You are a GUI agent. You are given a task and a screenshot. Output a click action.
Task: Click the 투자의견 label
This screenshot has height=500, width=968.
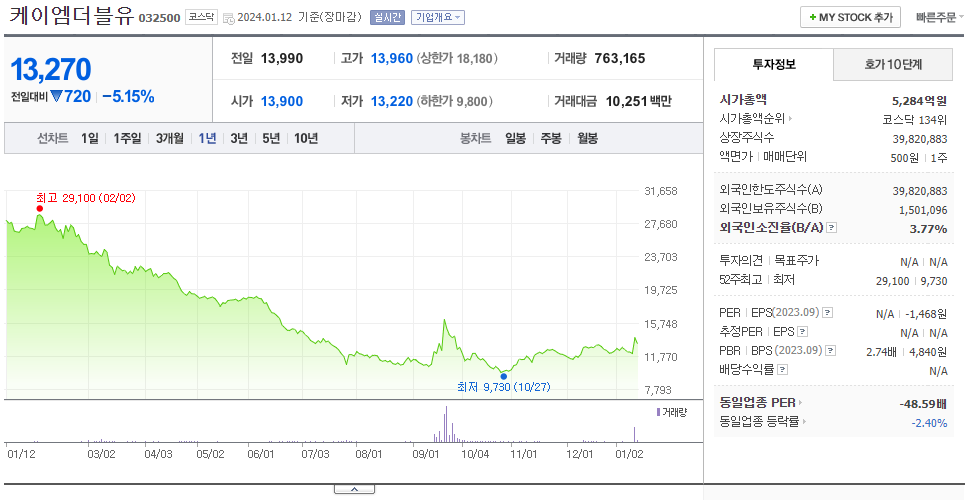[x=741, y=261]
